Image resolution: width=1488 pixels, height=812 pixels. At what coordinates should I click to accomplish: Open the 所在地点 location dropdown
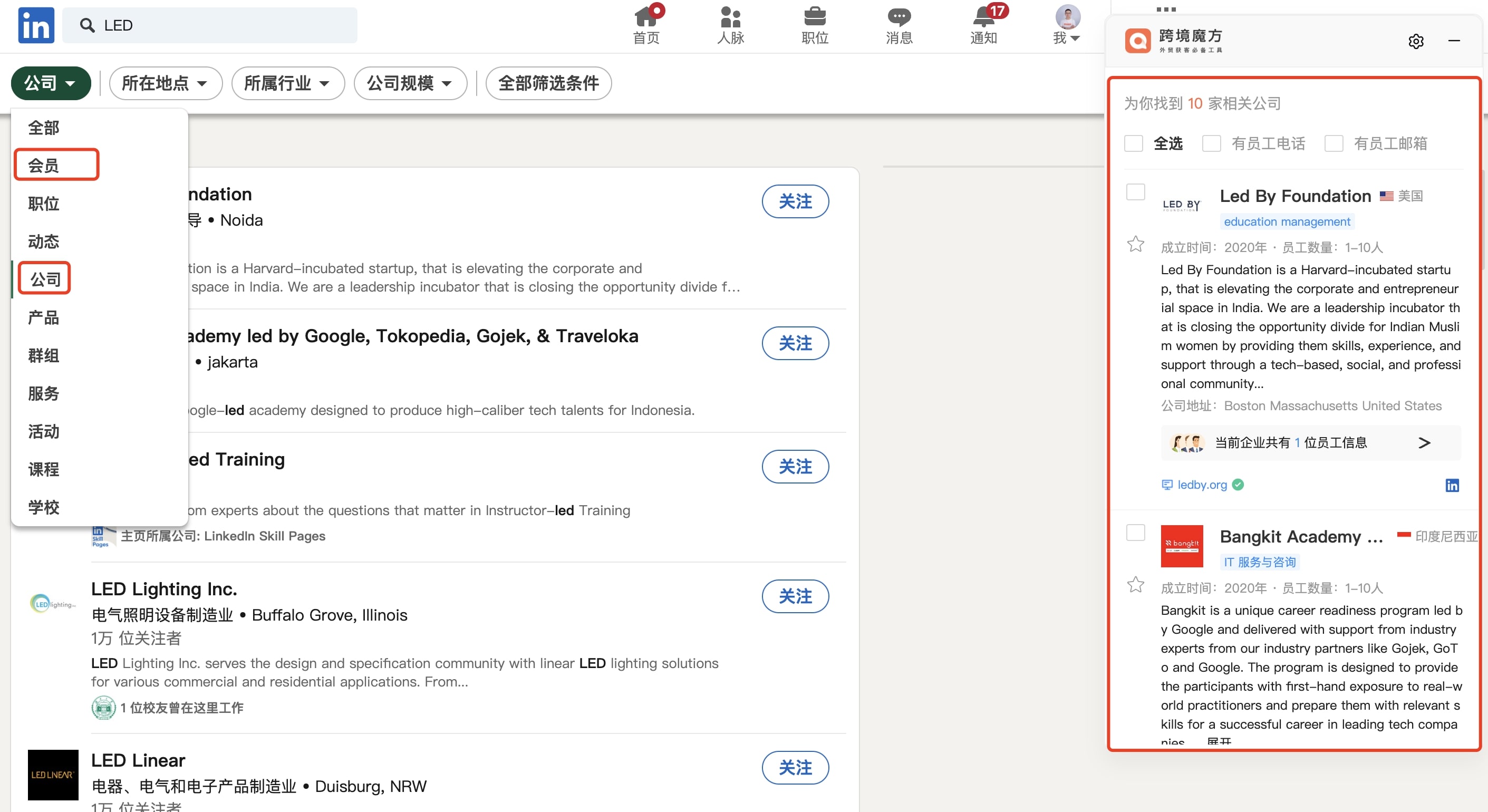coord(165,83)
